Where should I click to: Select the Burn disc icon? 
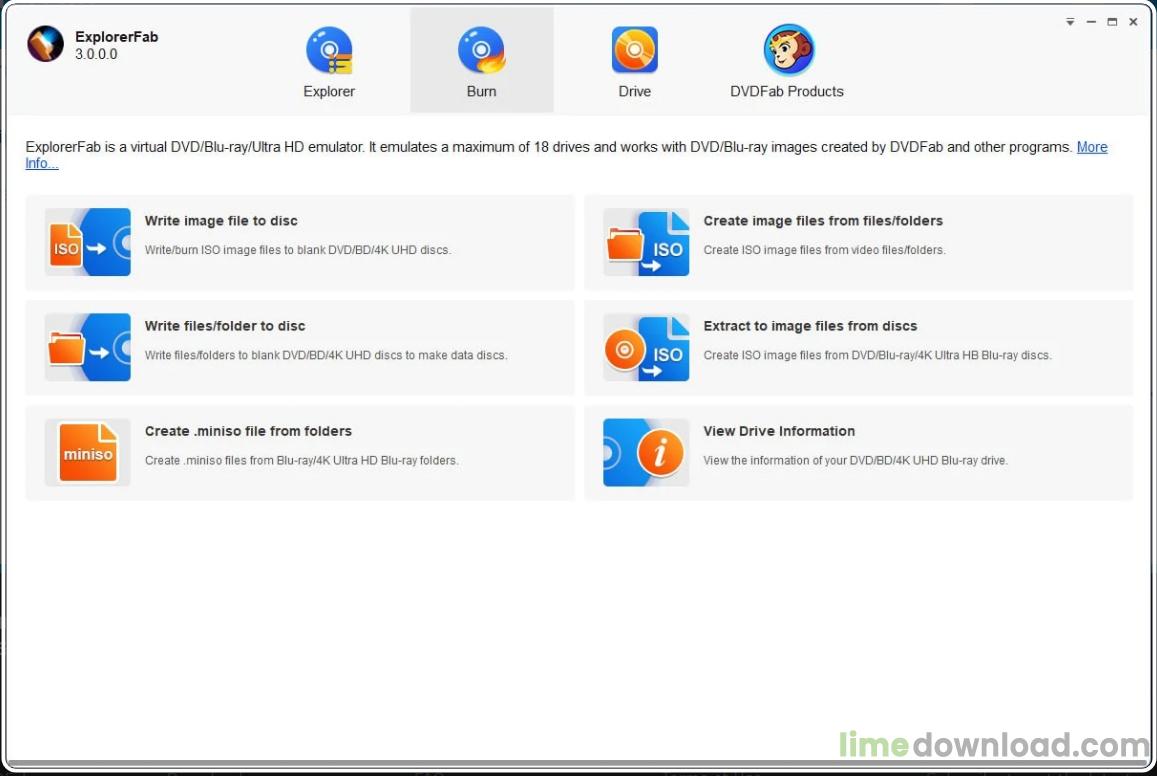coord(481,50)
